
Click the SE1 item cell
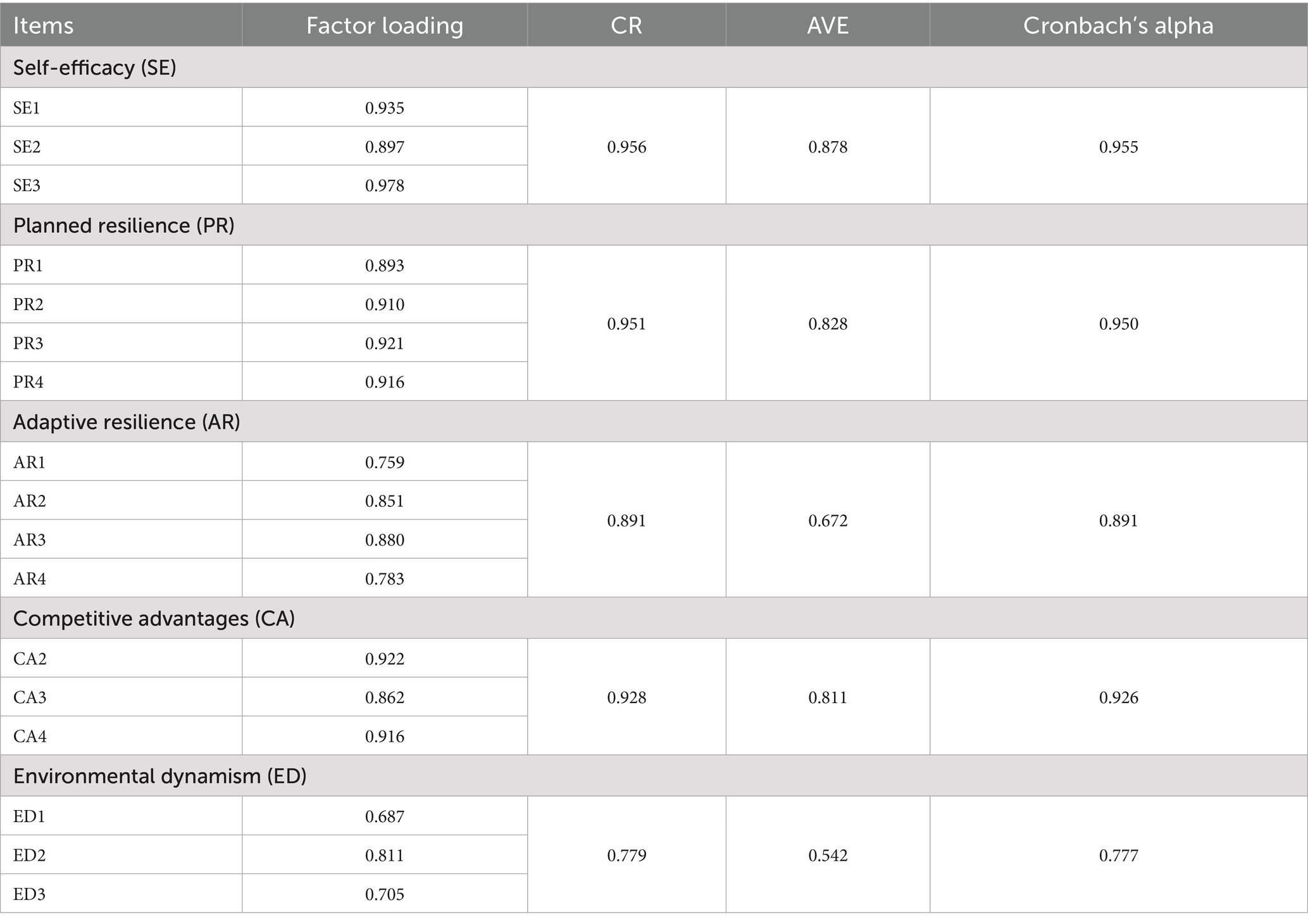(27, 108)
